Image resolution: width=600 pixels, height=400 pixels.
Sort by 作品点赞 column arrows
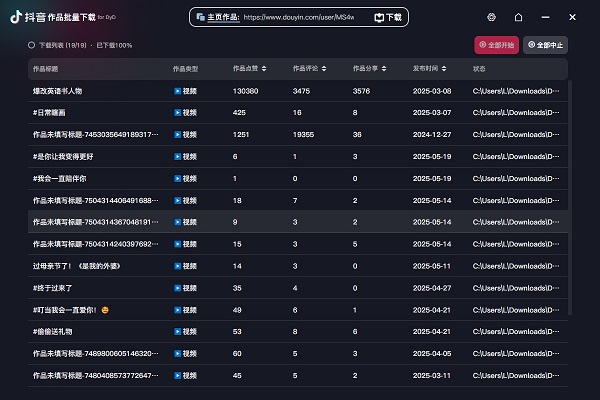(264, 69)
